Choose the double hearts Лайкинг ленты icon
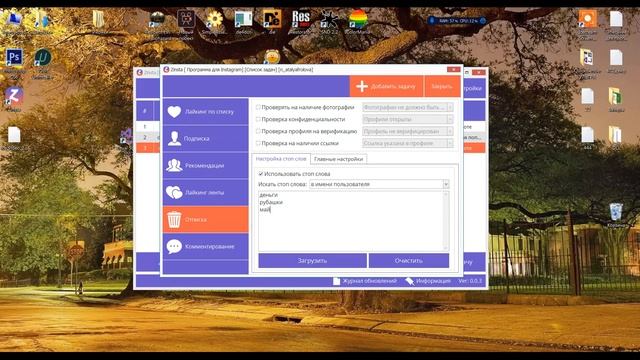640x360 pixels. click(174, 192)
